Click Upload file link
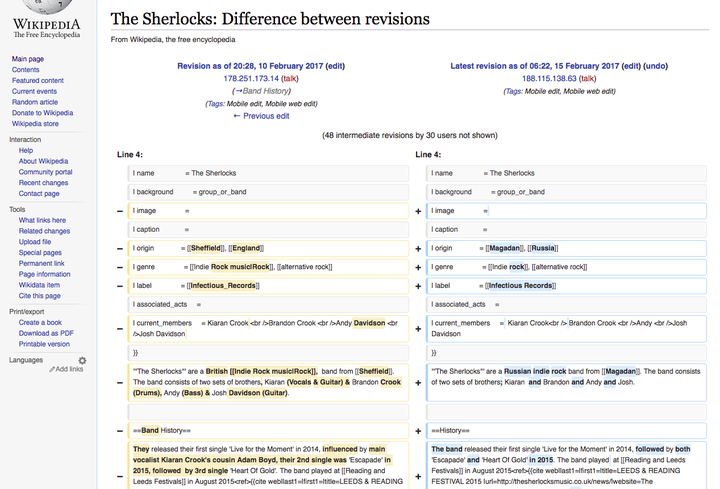The image size is (720, 489). (x=35, y=242)
